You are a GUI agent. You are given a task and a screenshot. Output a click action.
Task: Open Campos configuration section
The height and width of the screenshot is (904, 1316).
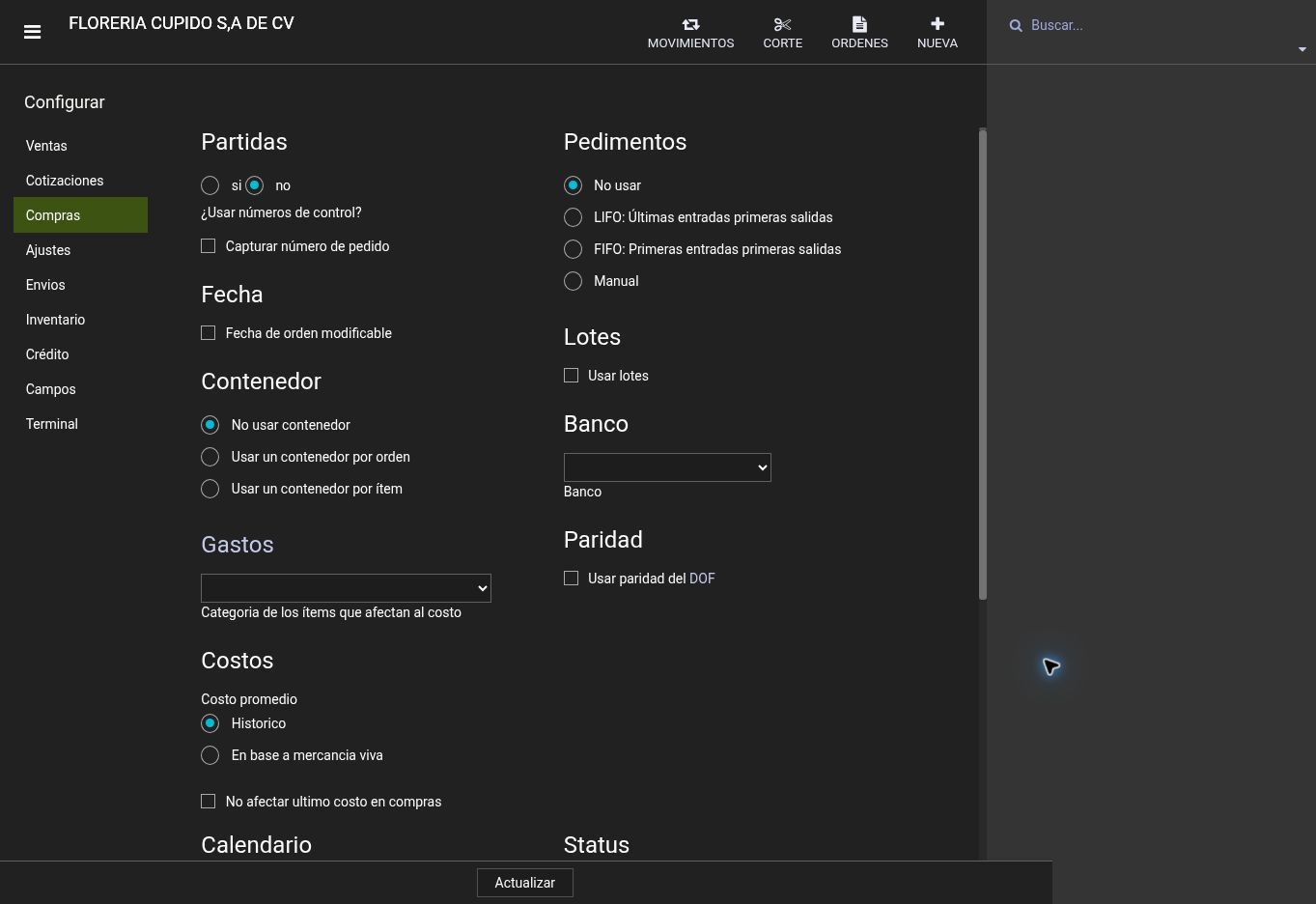tap(81, 389)
